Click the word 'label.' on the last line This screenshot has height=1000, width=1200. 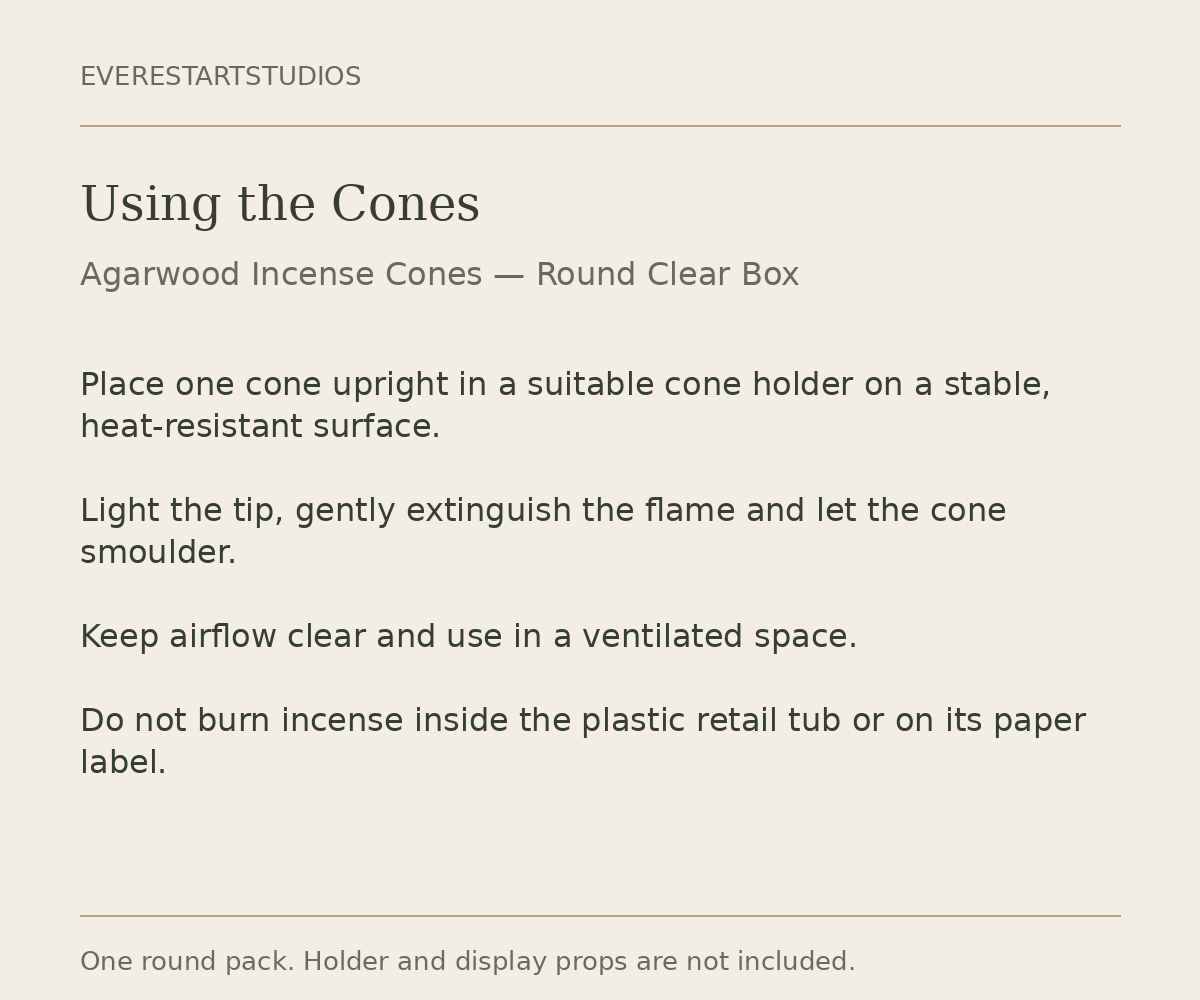pyautogui.click(x=123, y=763)
